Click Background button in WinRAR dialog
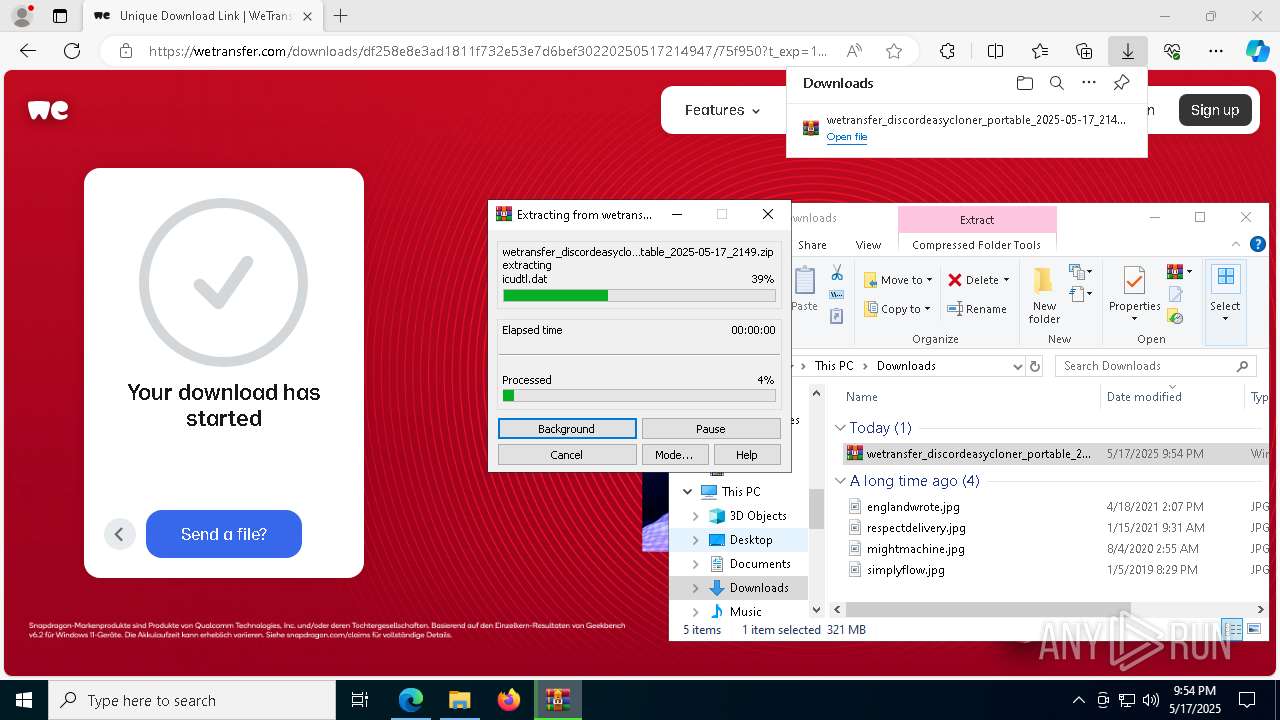 (567, 429)
